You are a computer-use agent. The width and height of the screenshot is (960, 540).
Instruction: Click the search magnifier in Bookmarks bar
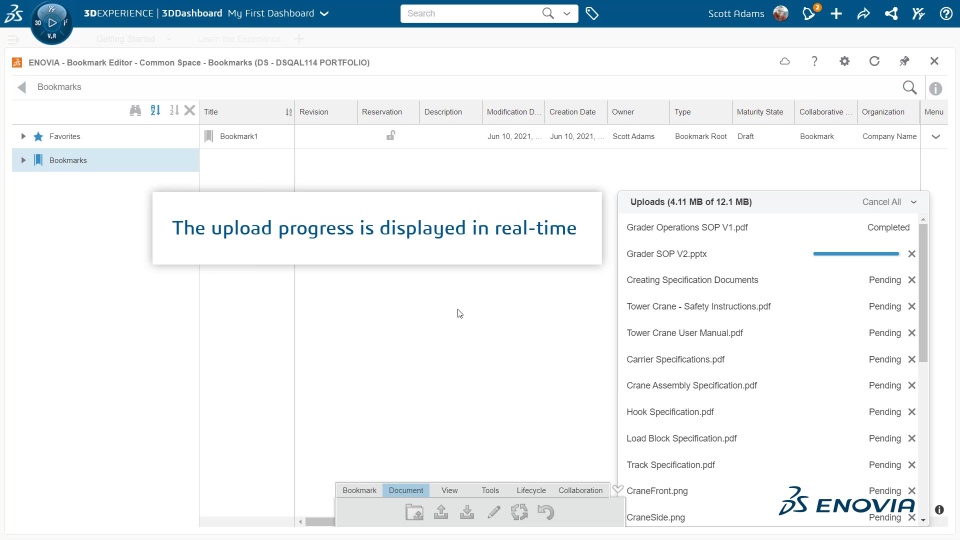point(910,88)
